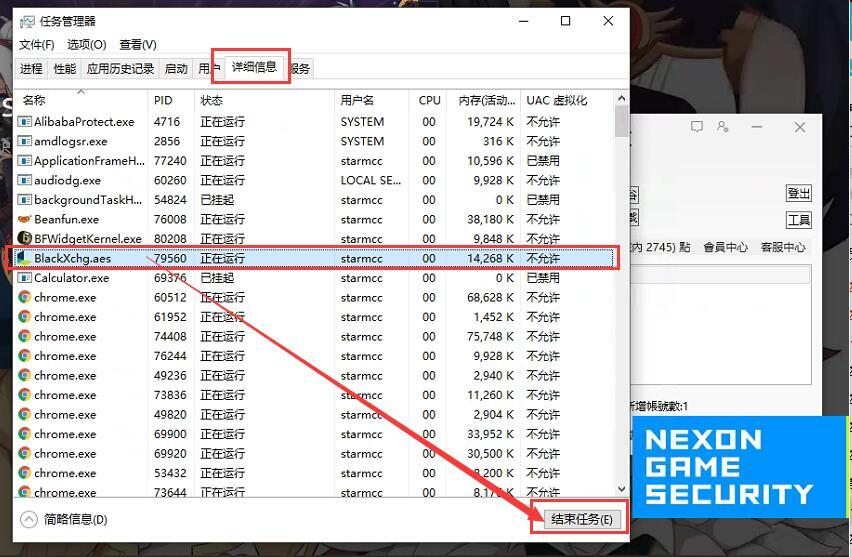852x557 pixels.
Task: Switch to the 应用历史记录 tab
Action: point(120,69)
